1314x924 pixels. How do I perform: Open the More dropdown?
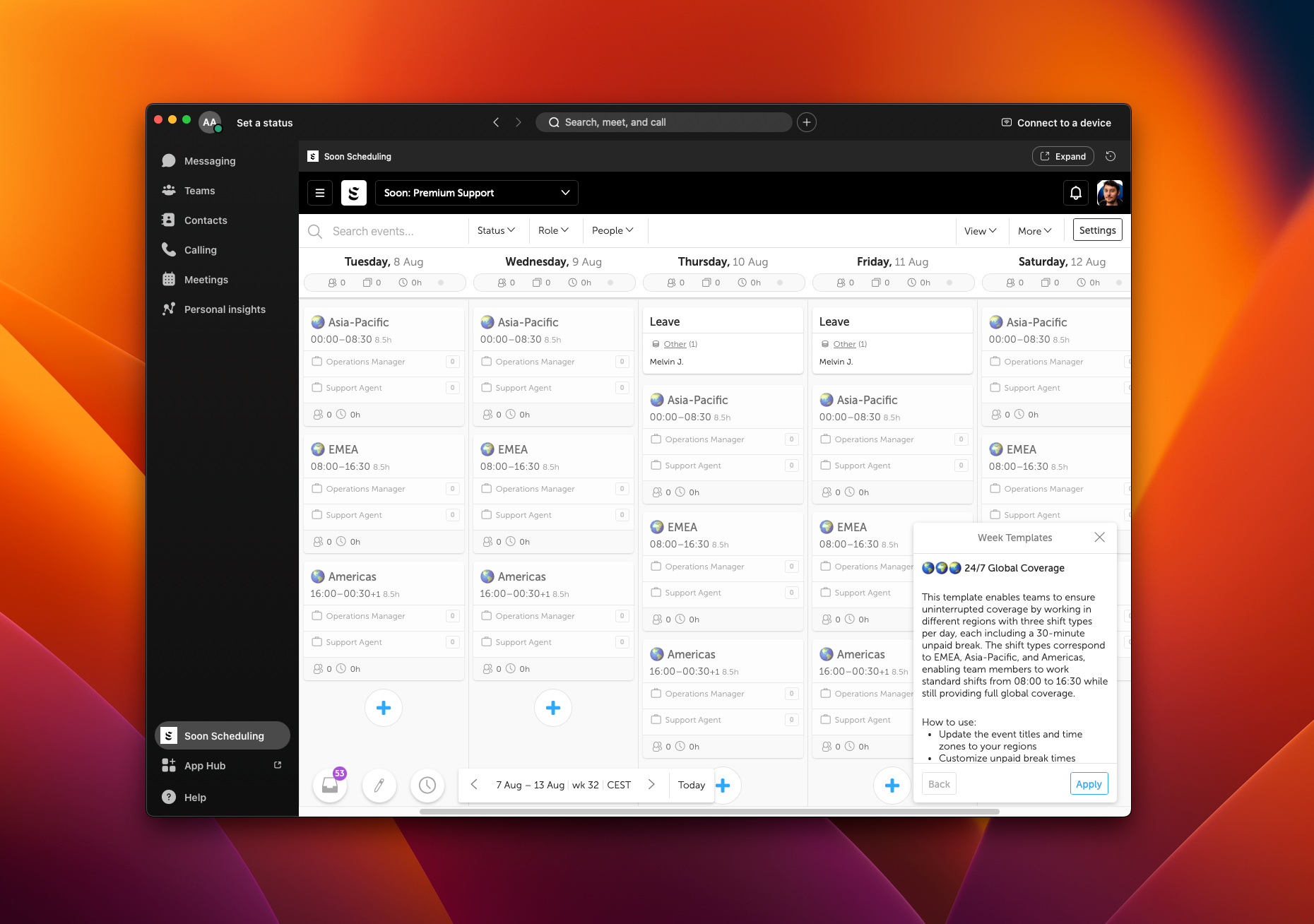pyautogui.click(x=1035, y=231)
